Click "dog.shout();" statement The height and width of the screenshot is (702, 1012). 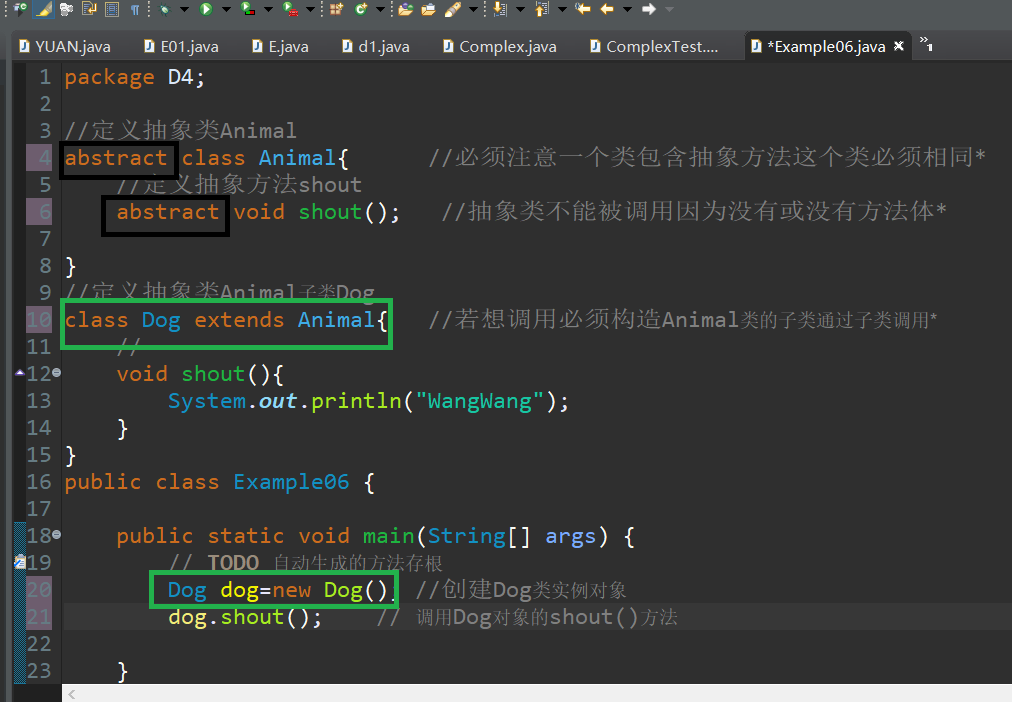245,617
